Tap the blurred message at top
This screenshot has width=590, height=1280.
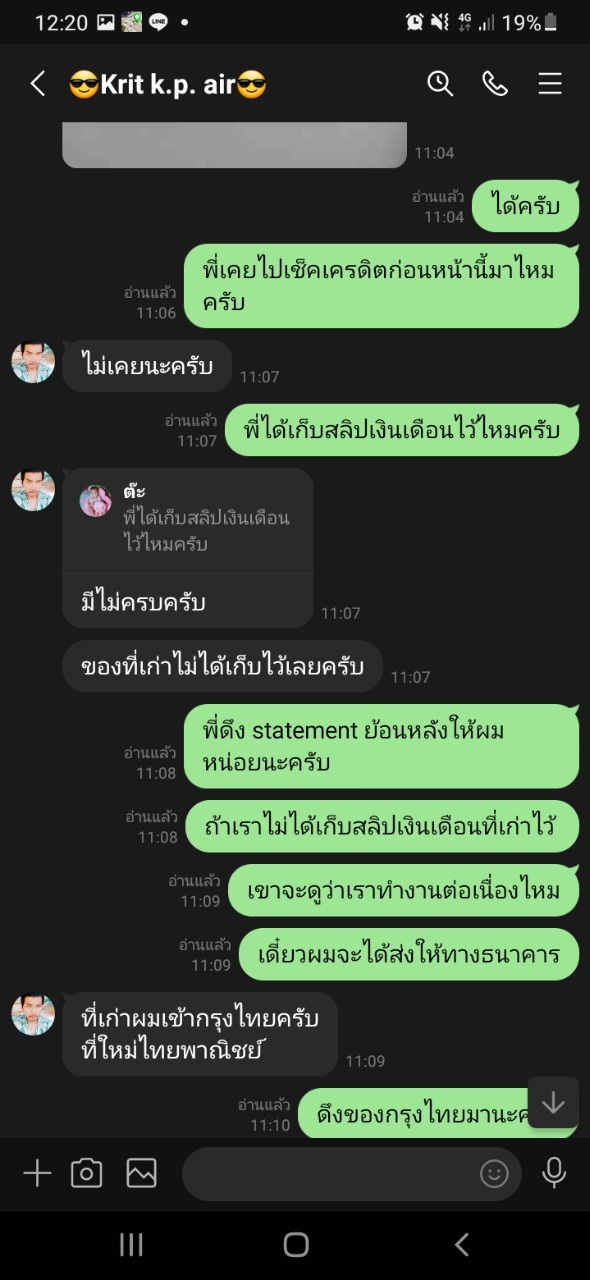point(235,144)
